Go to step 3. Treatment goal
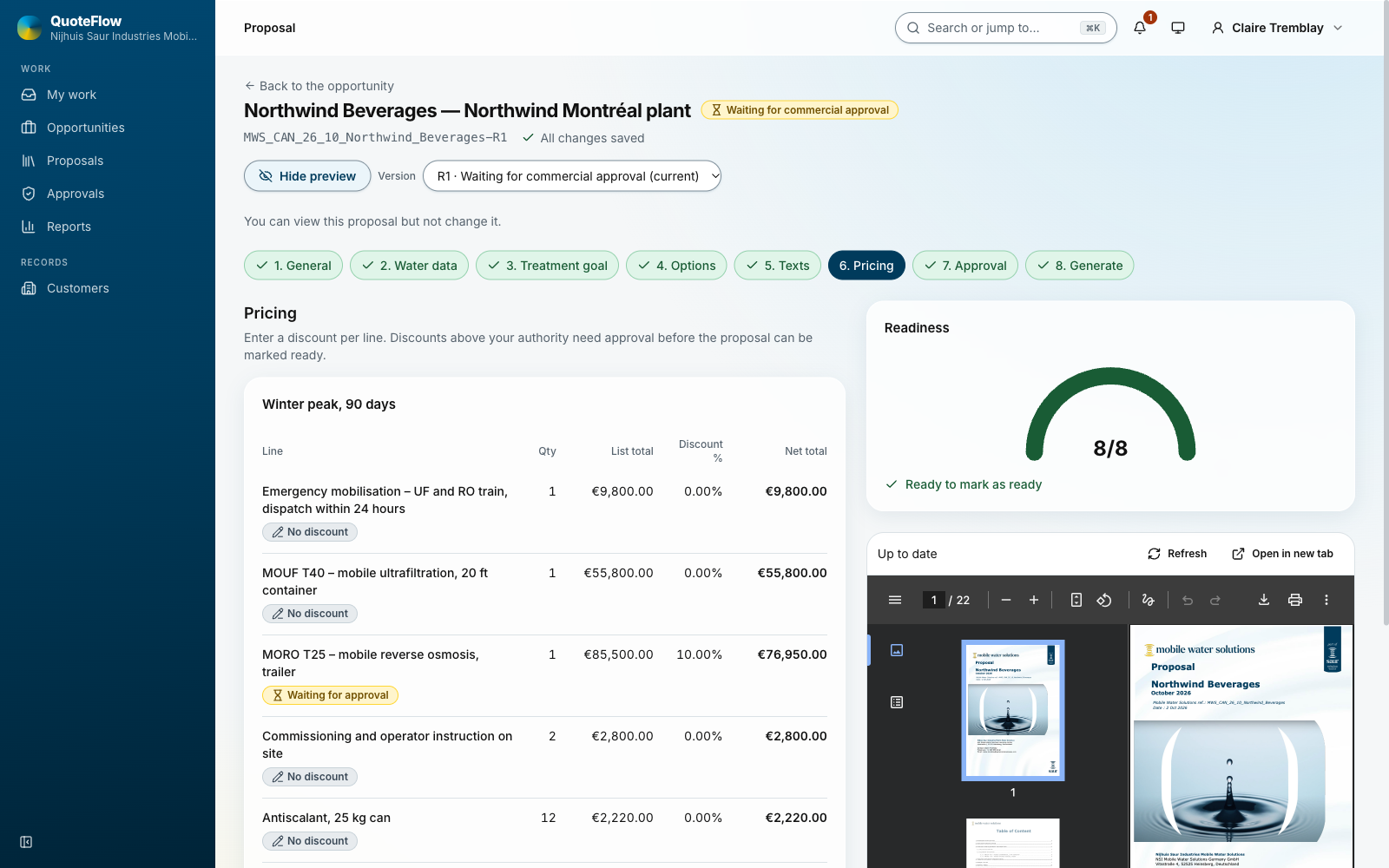 (547, 266)
